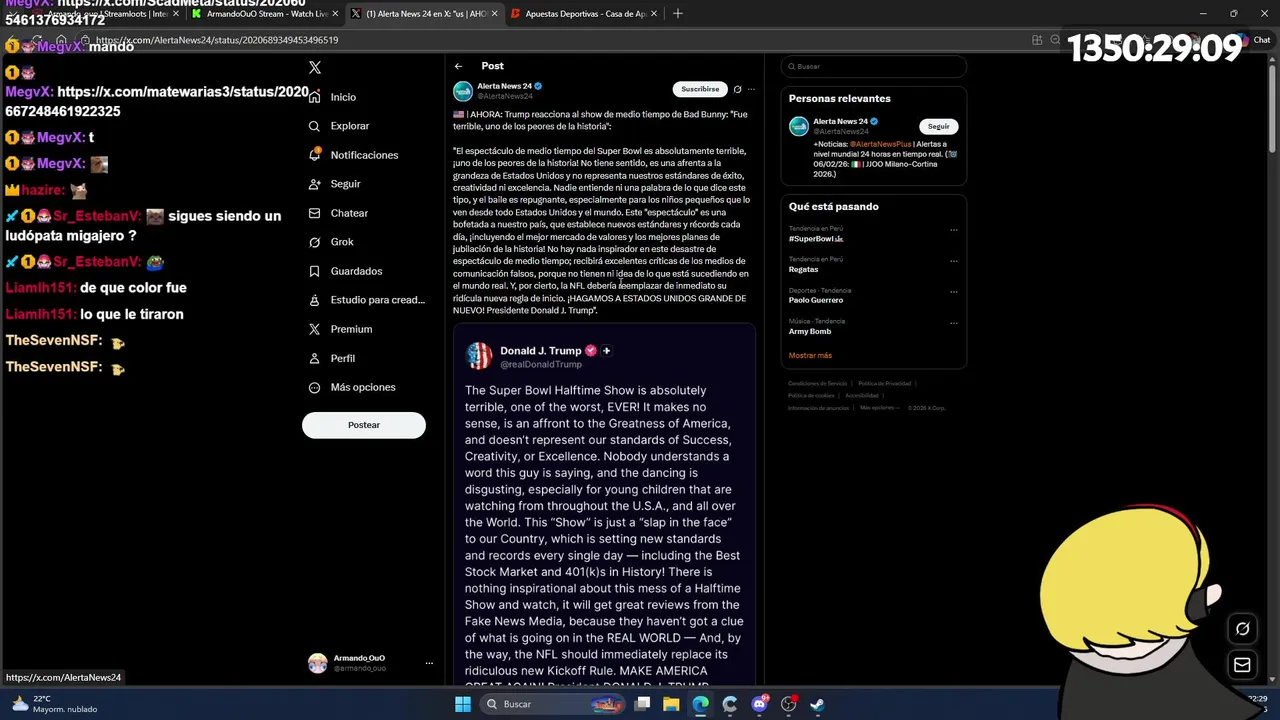Expand Más opciones menu
This screenshot has width=1280, height=720.
[352, 387]
